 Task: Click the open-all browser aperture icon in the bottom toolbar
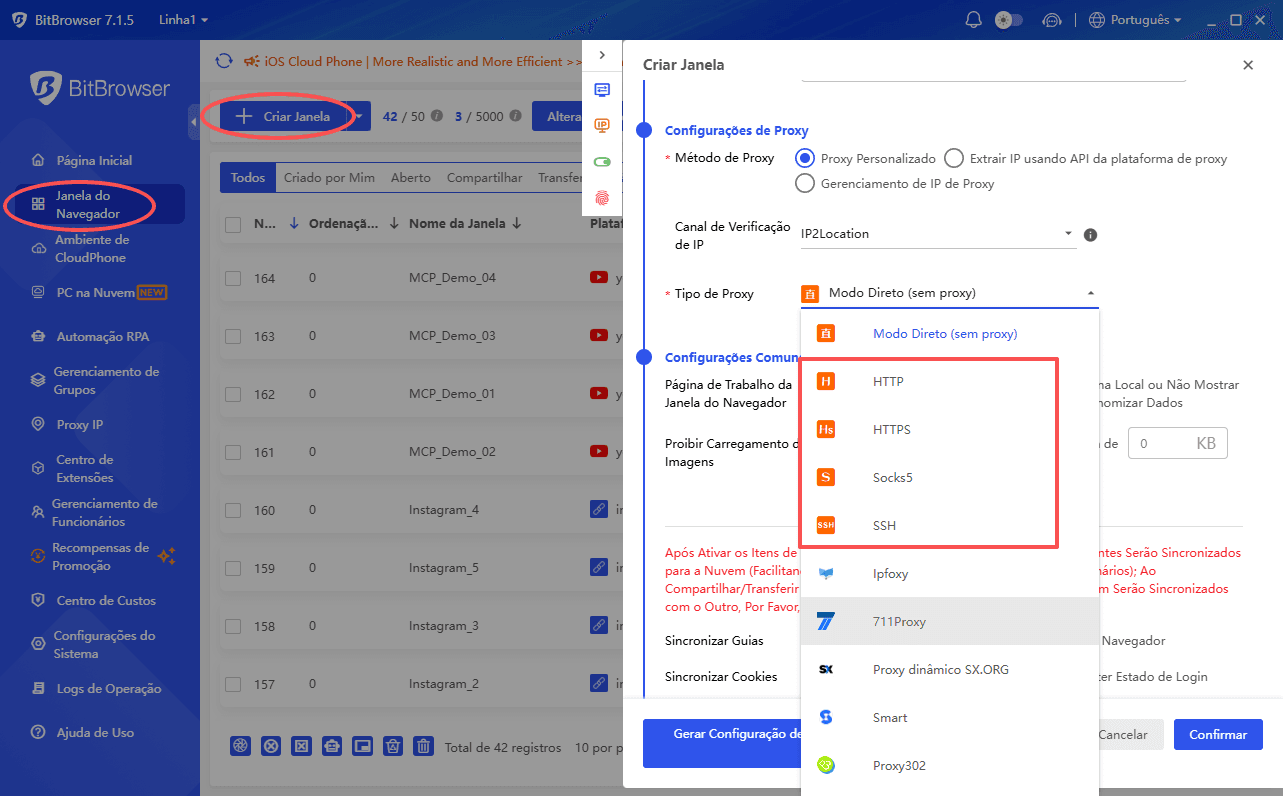(x=240, y=746)
